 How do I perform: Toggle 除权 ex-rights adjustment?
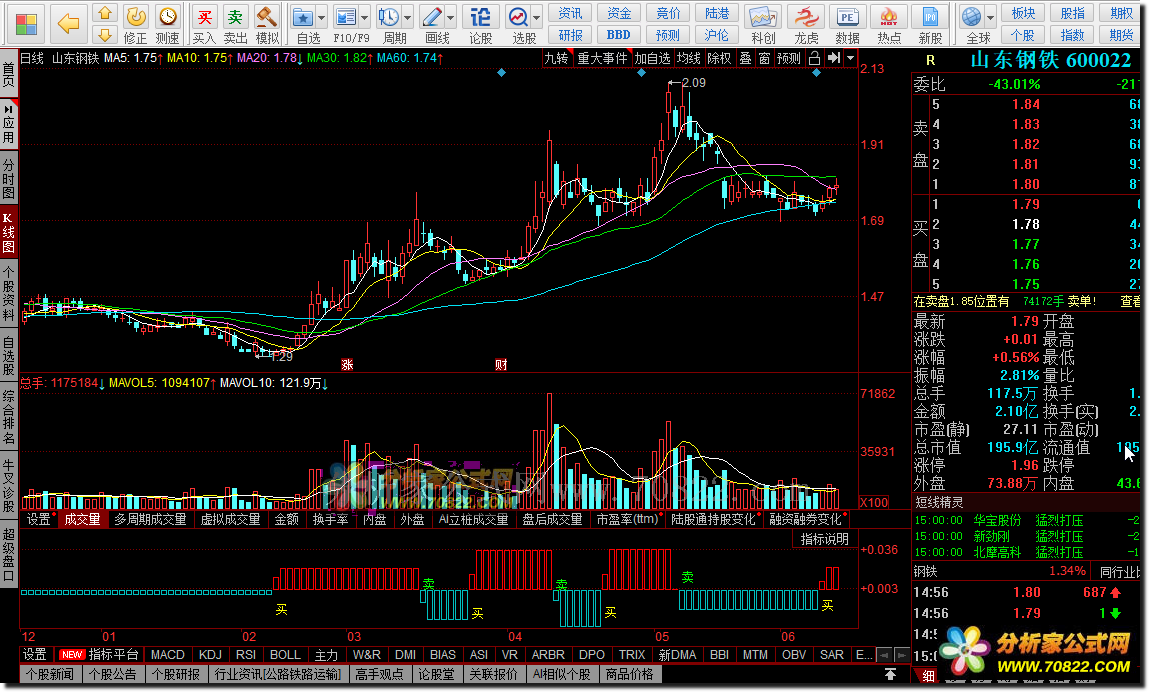(719, 58)
